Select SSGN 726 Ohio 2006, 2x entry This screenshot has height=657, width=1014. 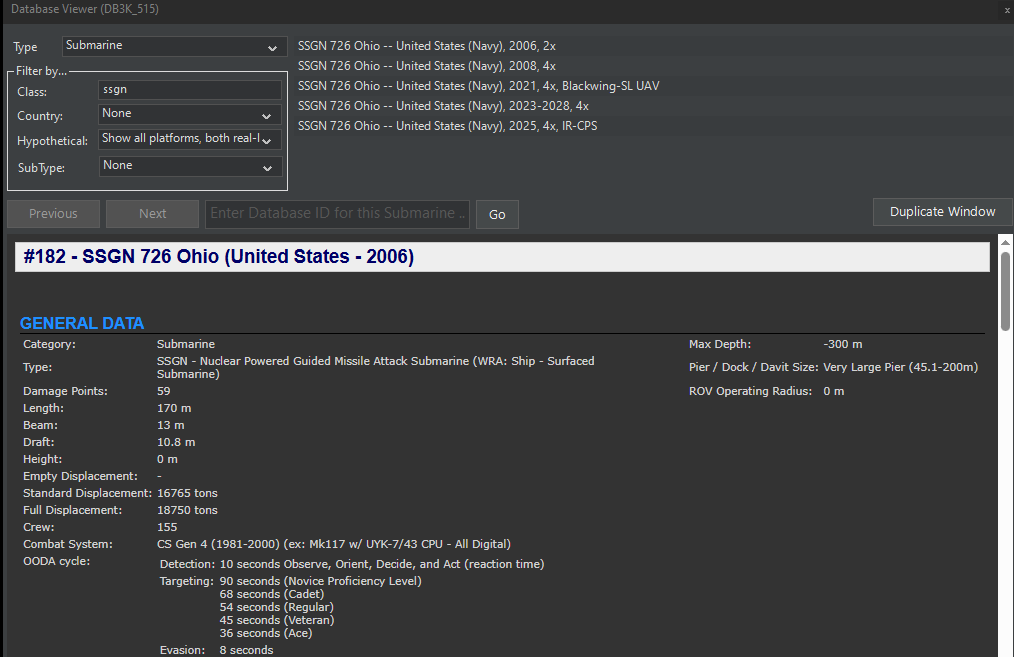click(427, 46)
